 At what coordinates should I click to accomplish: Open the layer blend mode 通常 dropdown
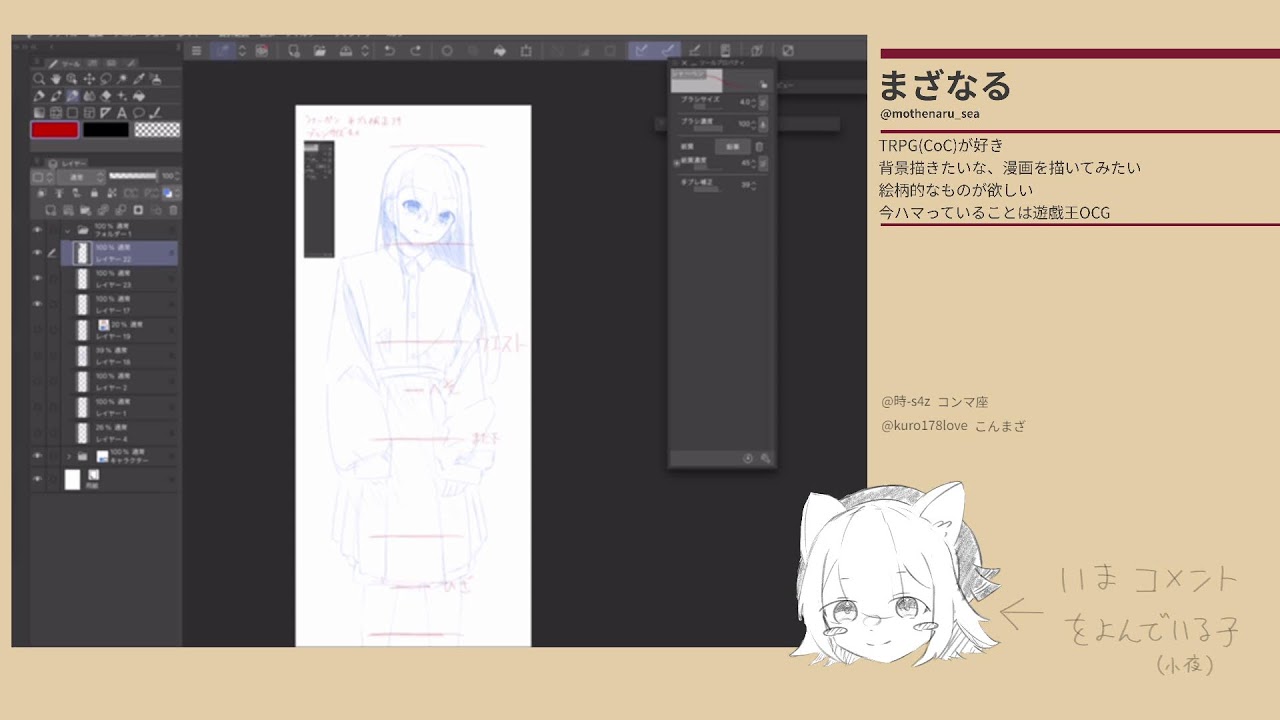81,178
